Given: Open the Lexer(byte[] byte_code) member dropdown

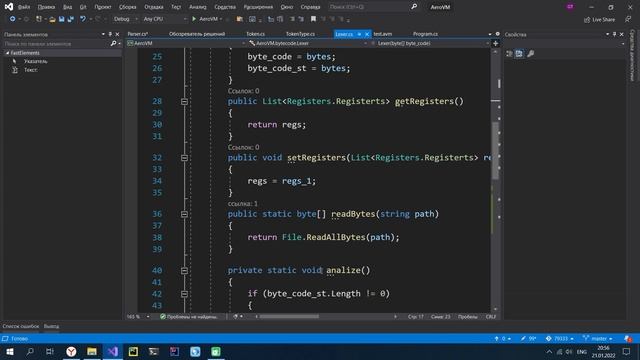Looking at the screenshot, I should [x=431, y=43].
